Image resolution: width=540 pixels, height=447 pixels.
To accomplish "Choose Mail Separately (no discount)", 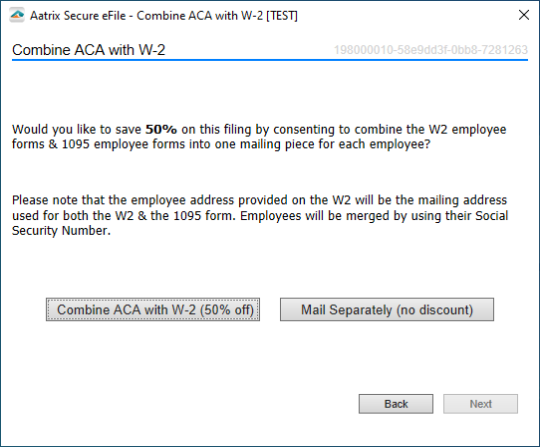I will point(387,310).
